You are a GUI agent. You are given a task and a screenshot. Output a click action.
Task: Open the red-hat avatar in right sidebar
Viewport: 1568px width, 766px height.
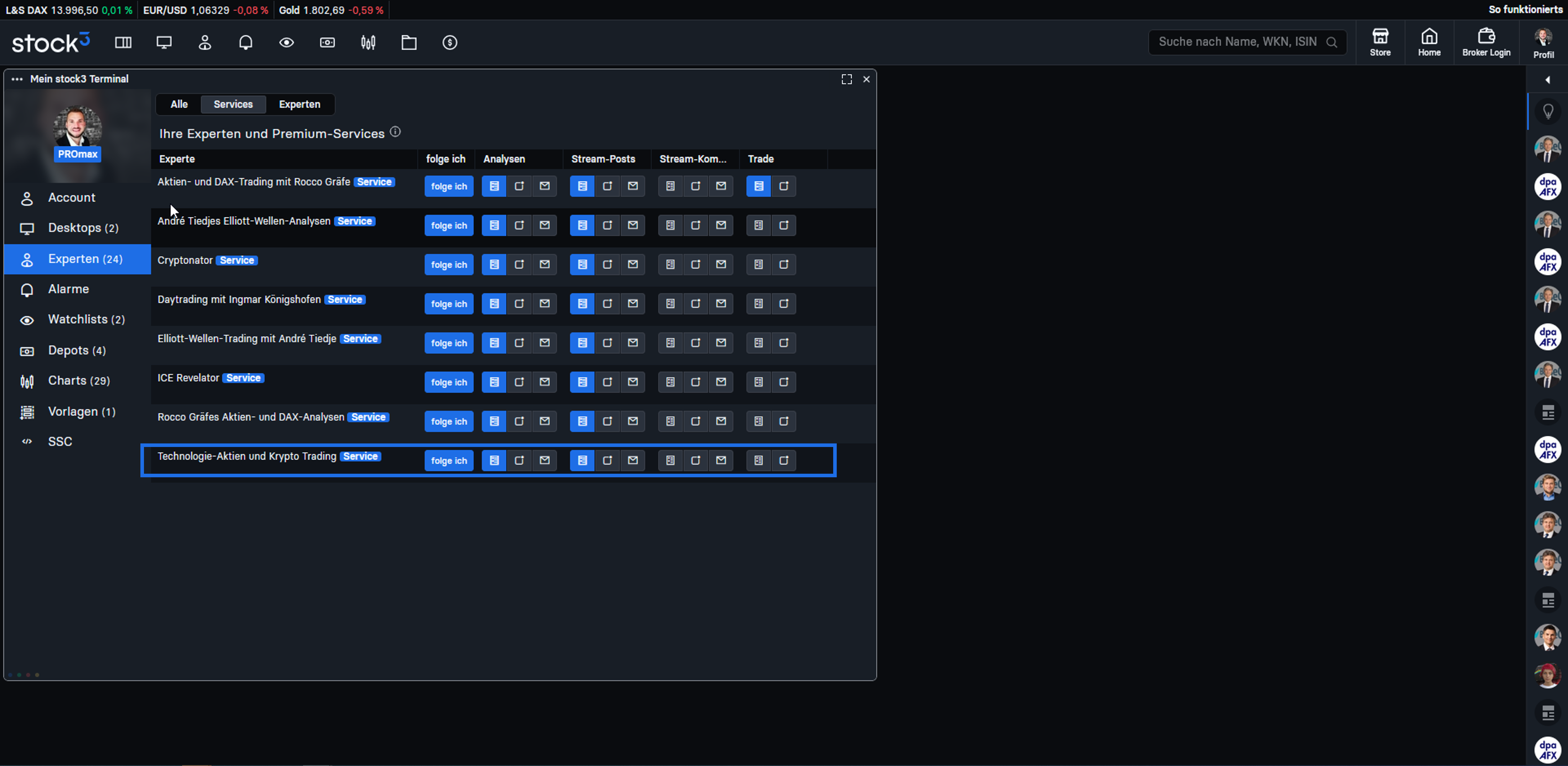1547,675
